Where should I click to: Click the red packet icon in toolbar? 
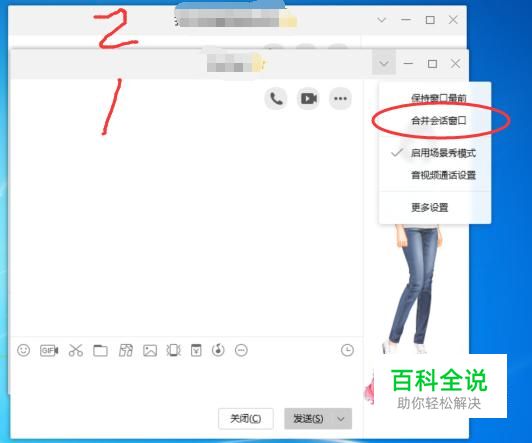(x=196, y=350)
